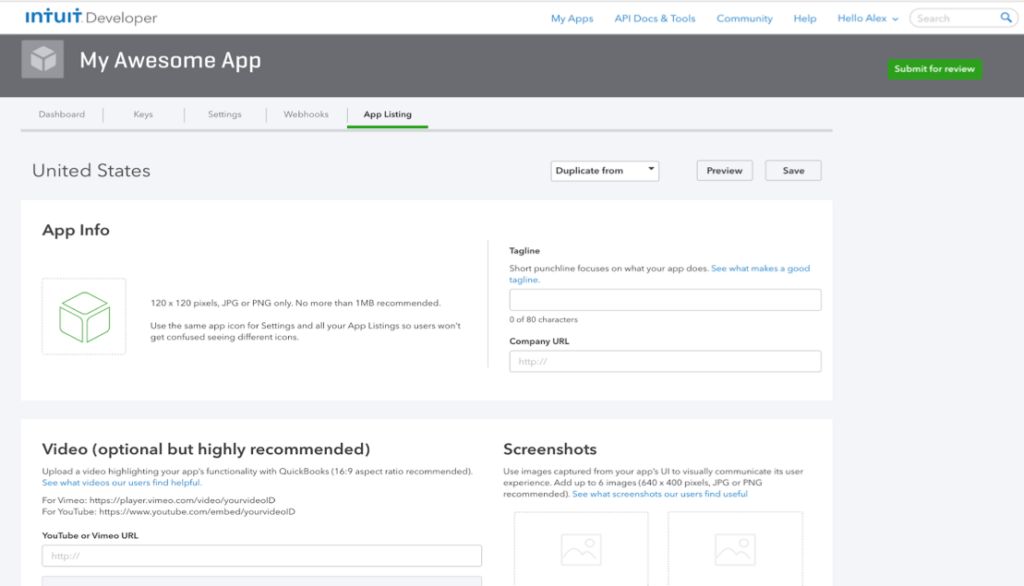Click the United States heading
The height and width of the screenshot is (586, 1024).
91,171
